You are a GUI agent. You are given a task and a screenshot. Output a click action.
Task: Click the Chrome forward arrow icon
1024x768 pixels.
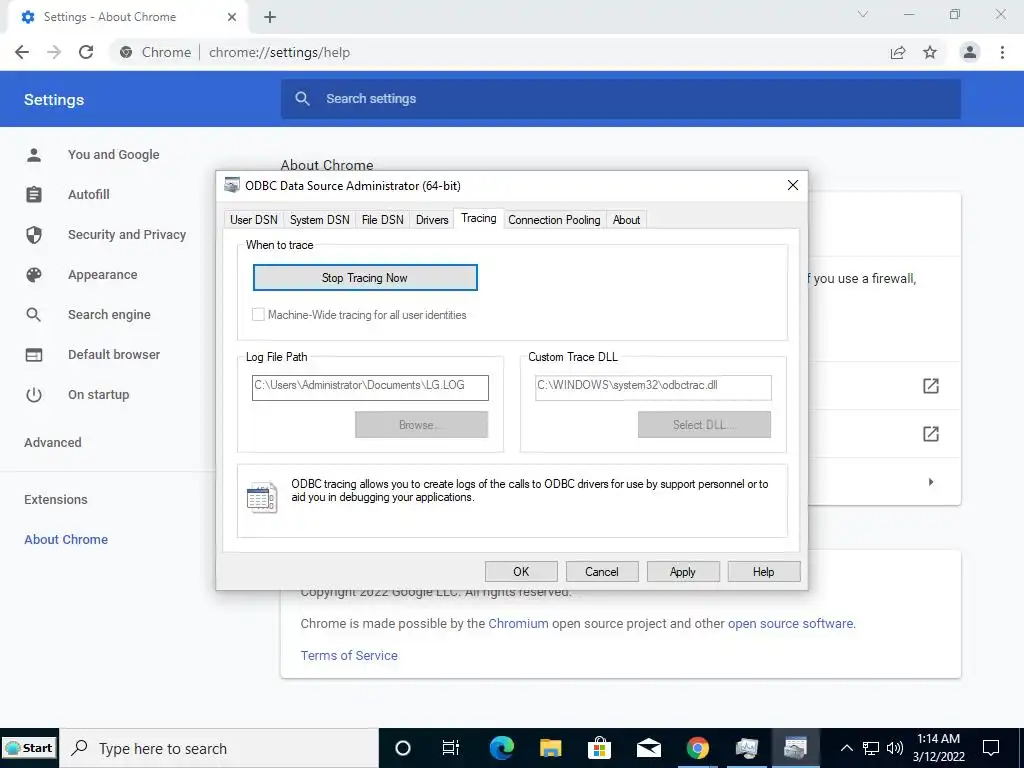[54, 52]
